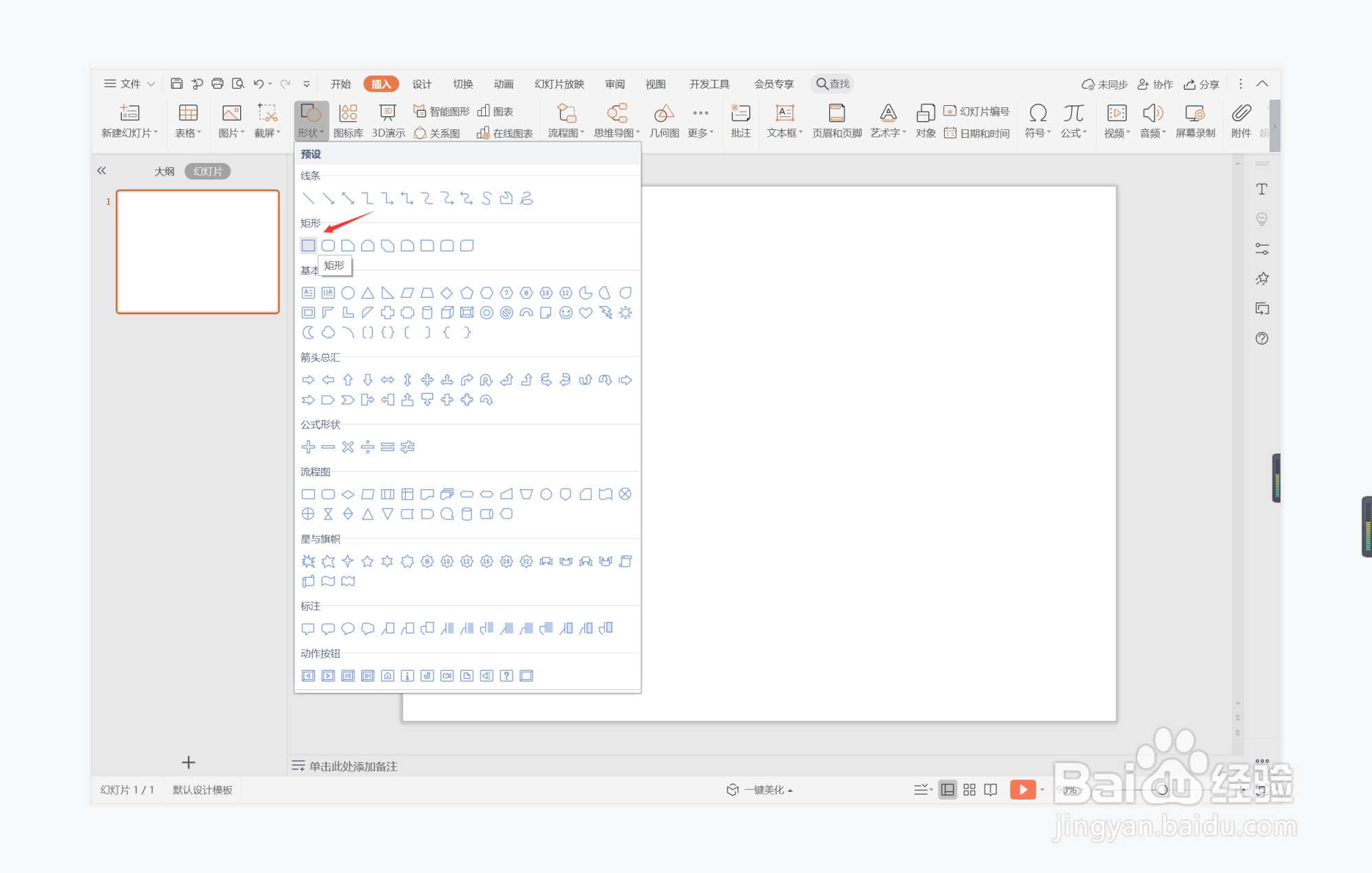Choose the smiley face shape
Viewport: 1372px width, 873px height.
point(566,313)
